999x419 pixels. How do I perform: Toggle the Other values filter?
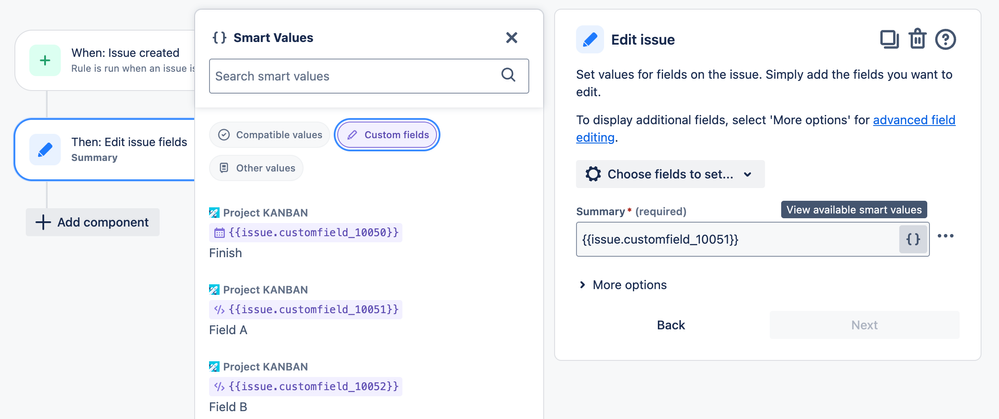257,168
